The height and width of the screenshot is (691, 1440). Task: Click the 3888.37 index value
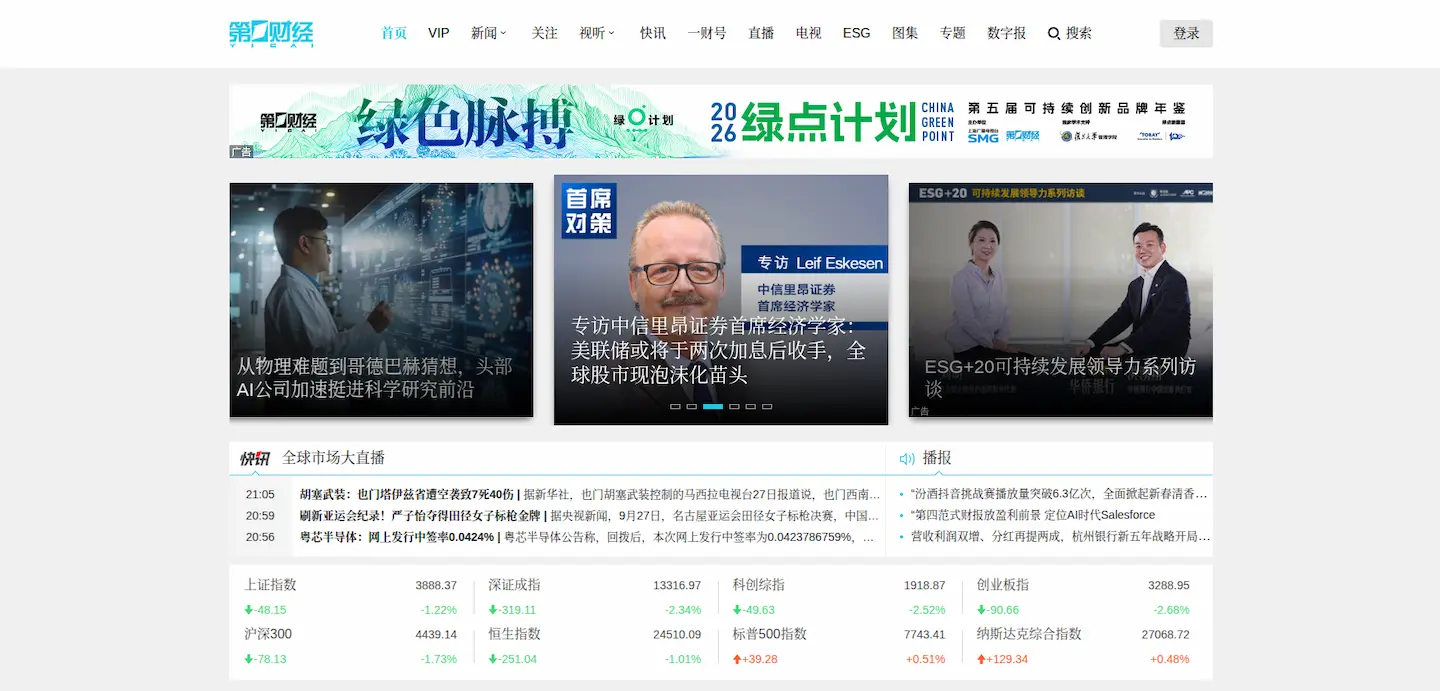click(x=436, y=586)
